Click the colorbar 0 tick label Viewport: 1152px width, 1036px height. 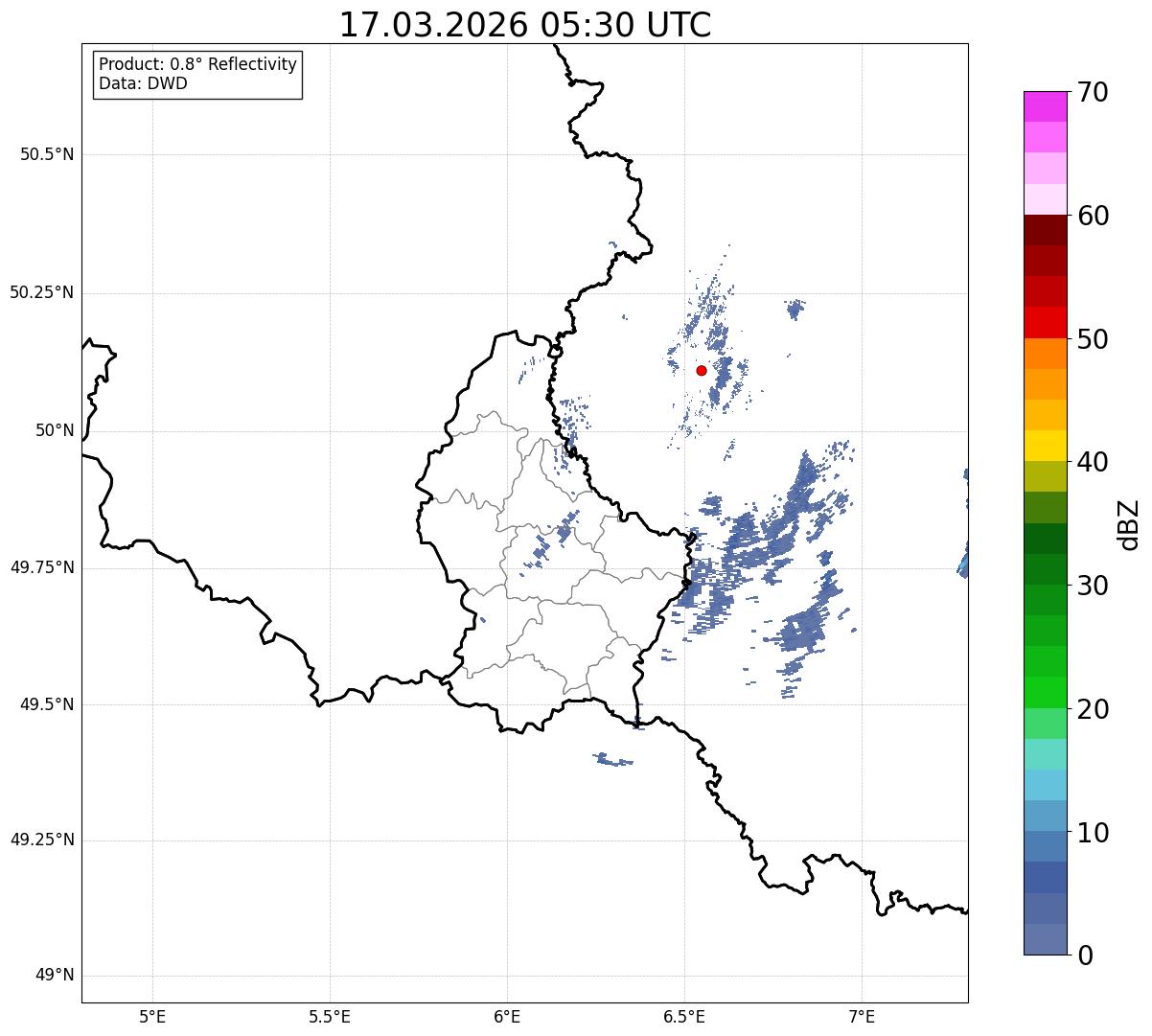[1085, 955]
